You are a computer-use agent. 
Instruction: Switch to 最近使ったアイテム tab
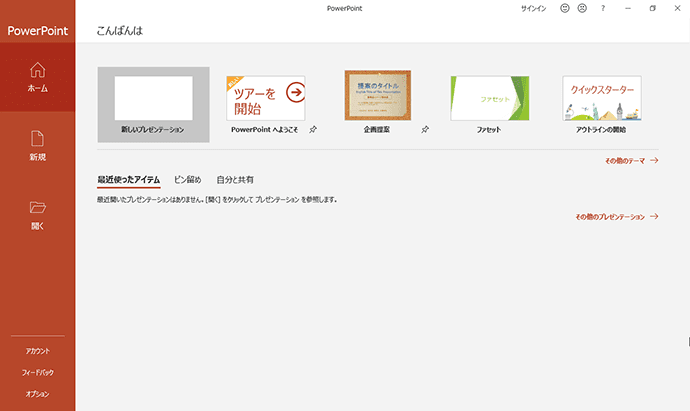pyautogui.click(x=128, y=180)
